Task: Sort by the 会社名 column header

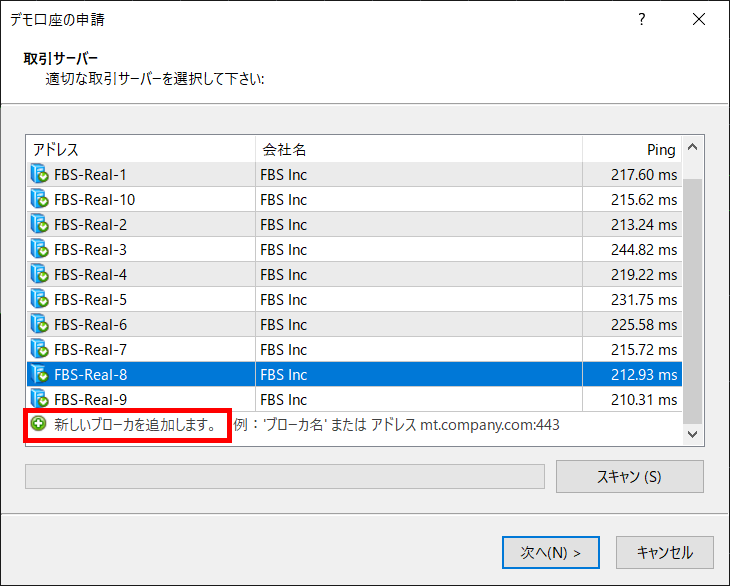Action: pyautogui.click(x=419, y=149)
